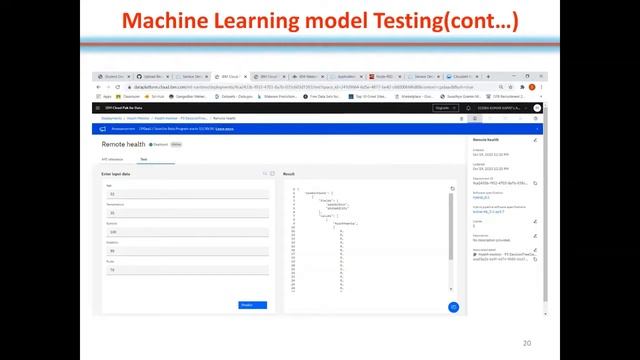Click the blue Predict button
The image size is (640, 360).
253,305
